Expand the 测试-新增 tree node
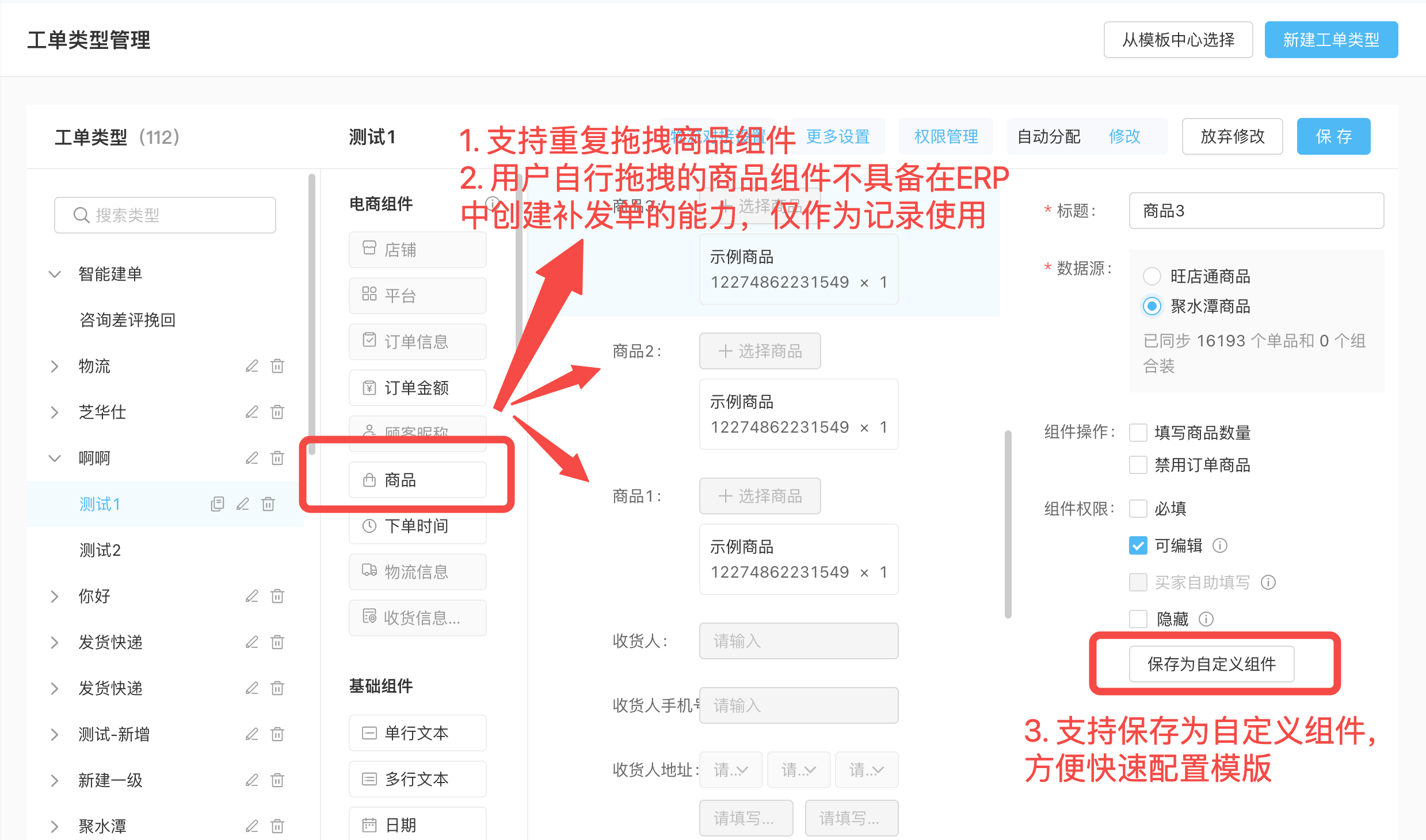 [55, 734]
